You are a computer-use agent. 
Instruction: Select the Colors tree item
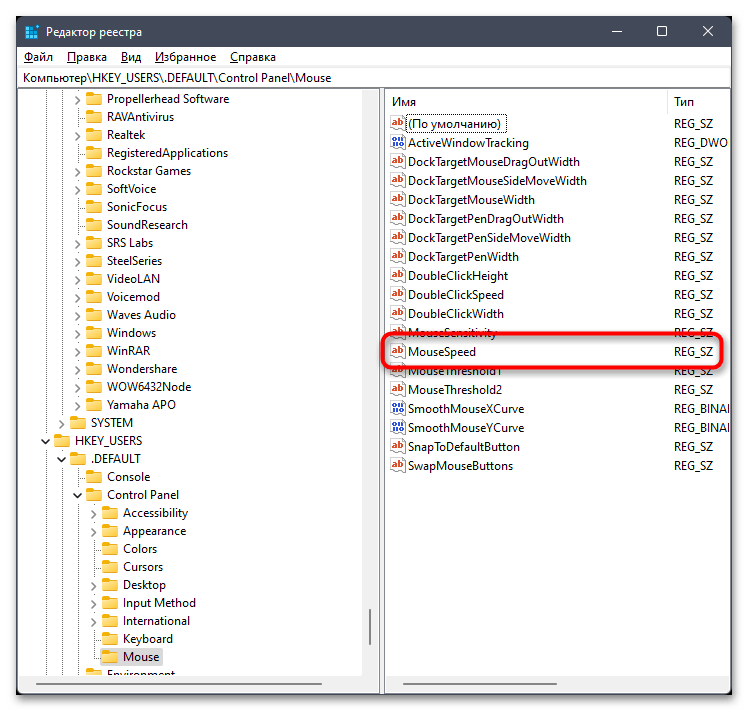(140, 549)
